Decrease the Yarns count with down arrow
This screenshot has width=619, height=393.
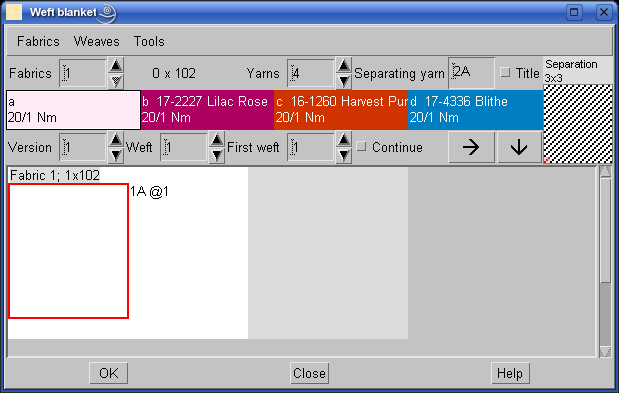(344, 81)
